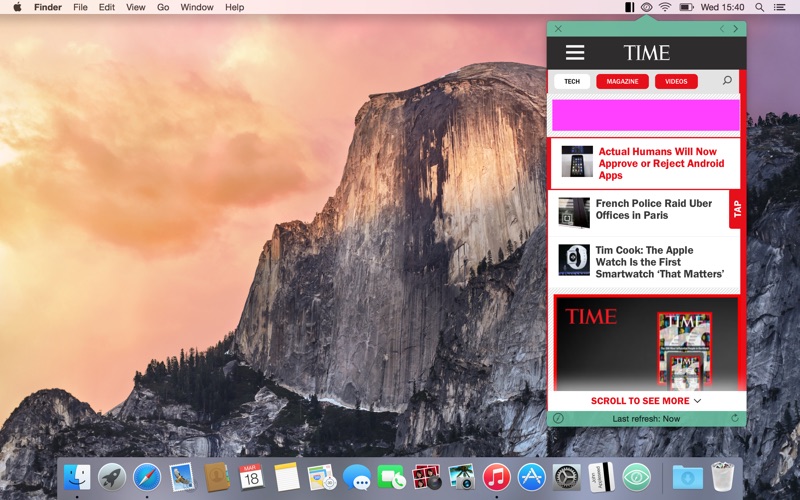Open Notes from the Dock
800x500 pixels.
[x=287, y=478]
